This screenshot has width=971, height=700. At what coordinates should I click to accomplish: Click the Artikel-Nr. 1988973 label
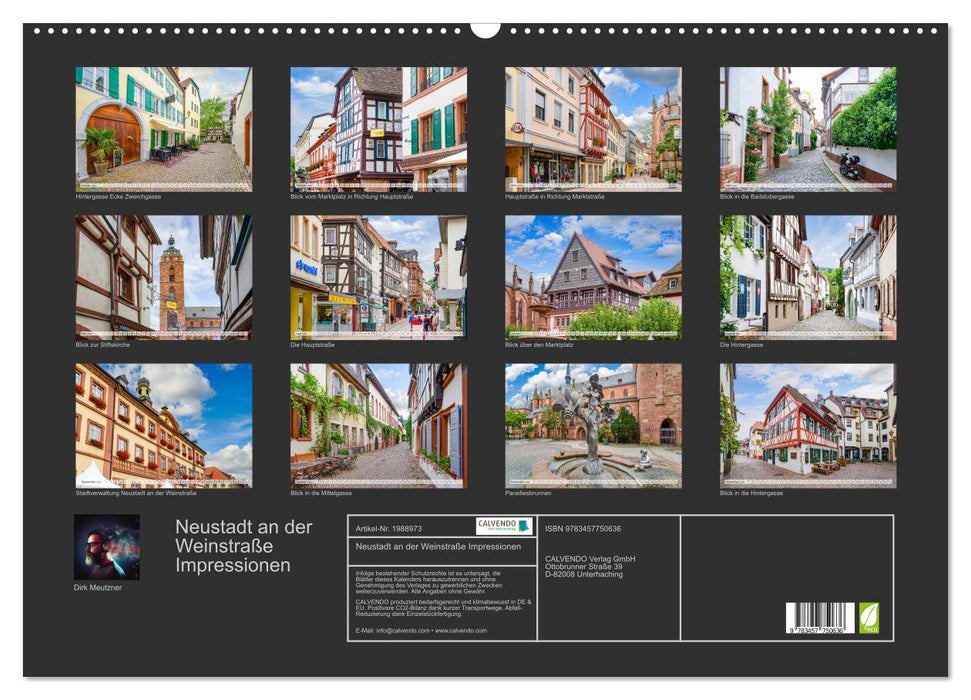[388, 527]
